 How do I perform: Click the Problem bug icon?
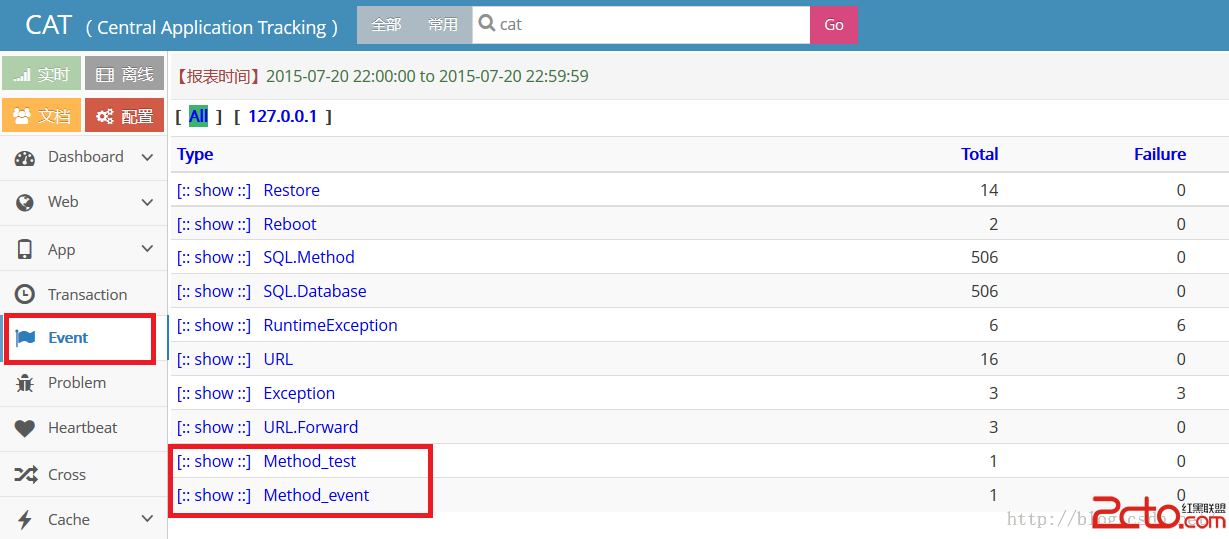tap(25, 383)
